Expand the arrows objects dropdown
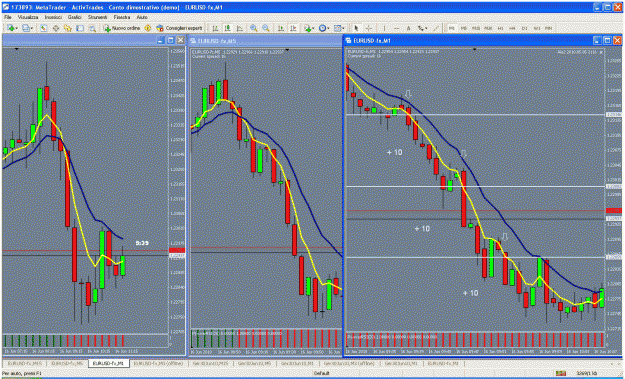The height and width of the screenshot is (379, 625). pyautogui.click(x=426, y=28)
